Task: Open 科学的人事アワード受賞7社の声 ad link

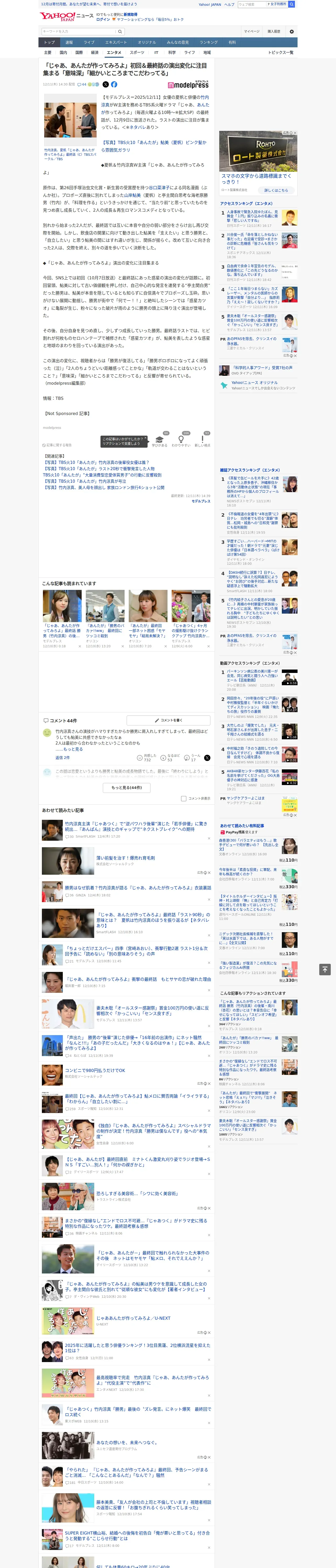Action: click(x=262, y=368)
